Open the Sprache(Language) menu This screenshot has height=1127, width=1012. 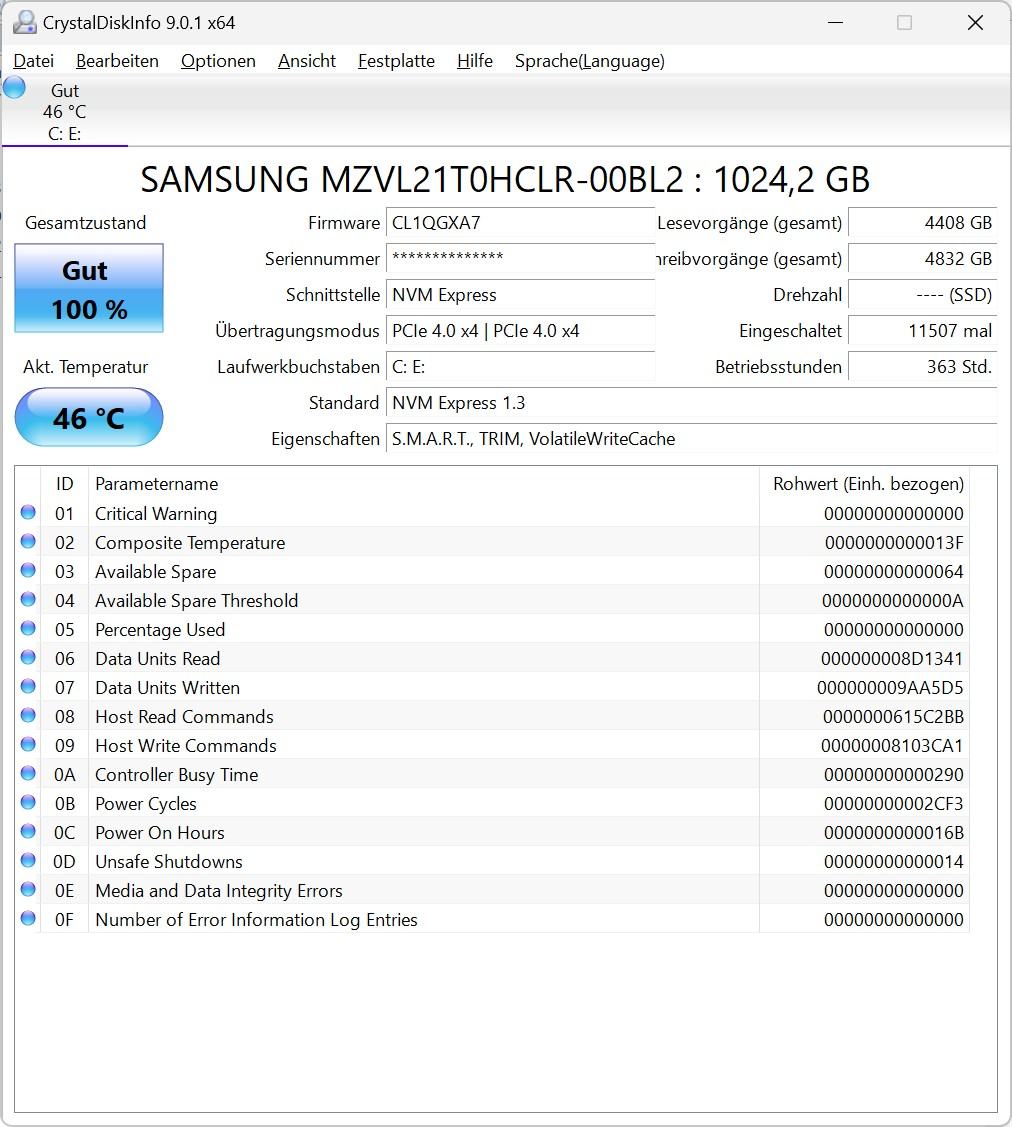(x=589, y=61)
